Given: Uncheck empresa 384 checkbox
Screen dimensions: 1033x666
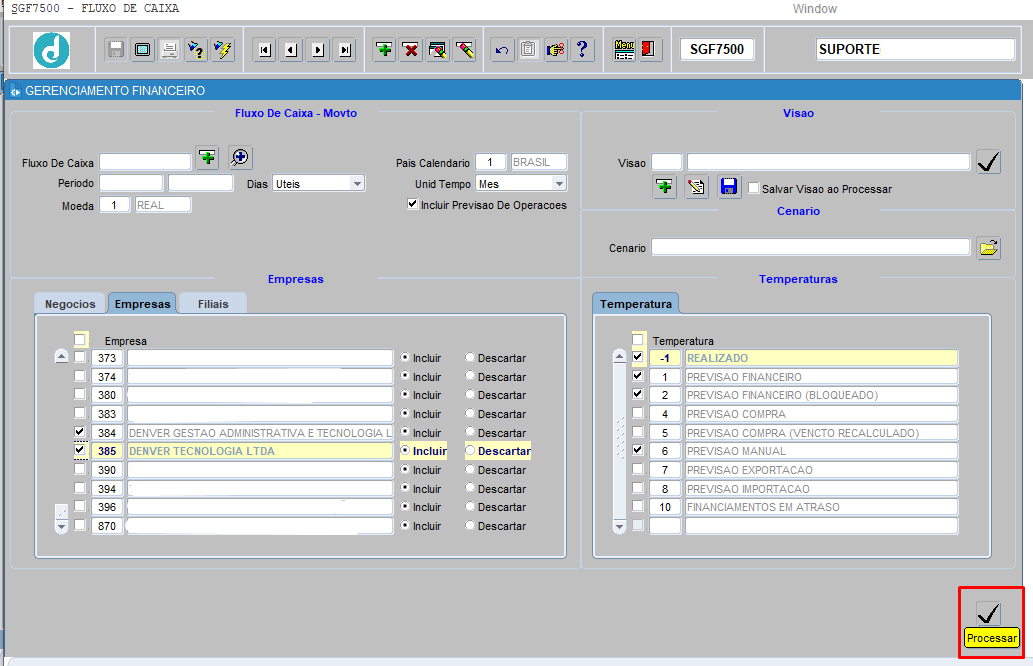Looking at the screenshot, I should coord(80,432).
